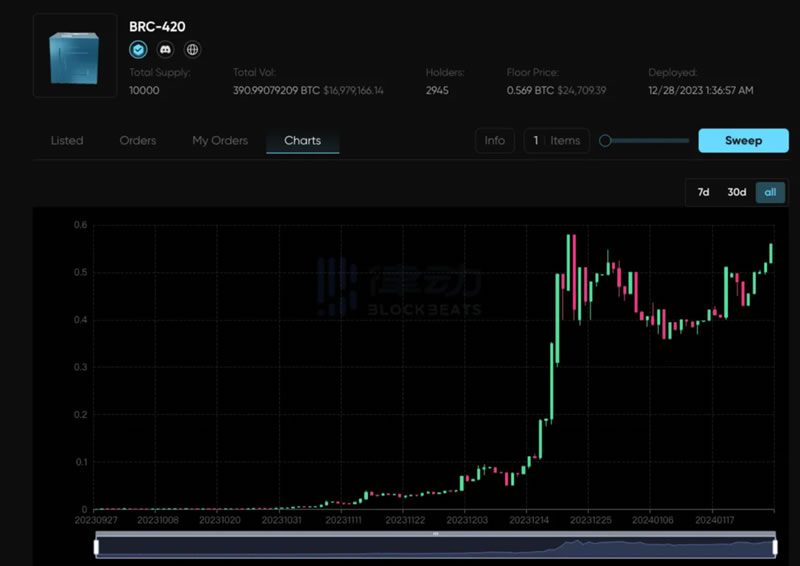Set chart range to 30d
The image size is (800, 566).
coord(736,192)
